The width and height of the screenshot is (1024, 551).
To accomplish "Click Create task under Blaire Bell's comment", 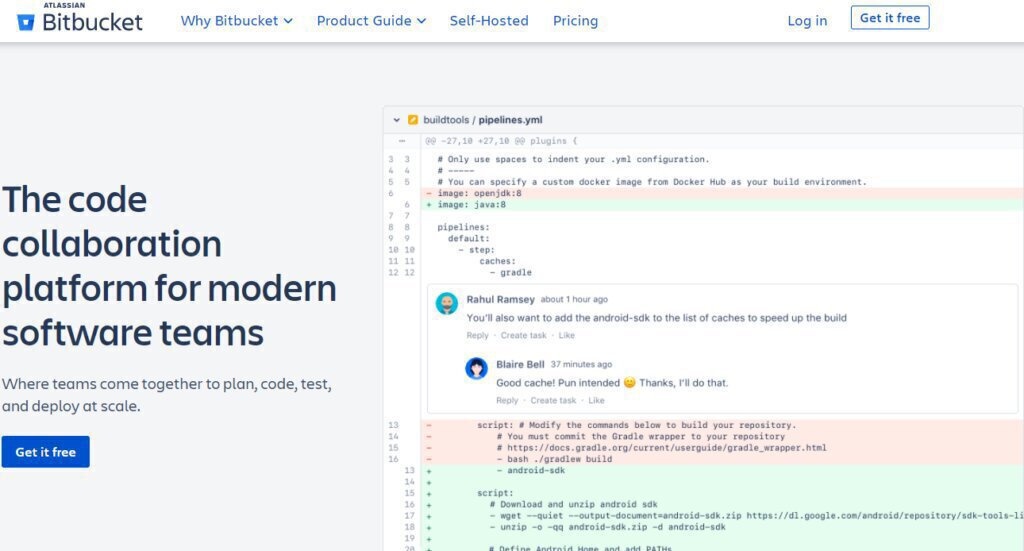I will click(x=553, y=400).
